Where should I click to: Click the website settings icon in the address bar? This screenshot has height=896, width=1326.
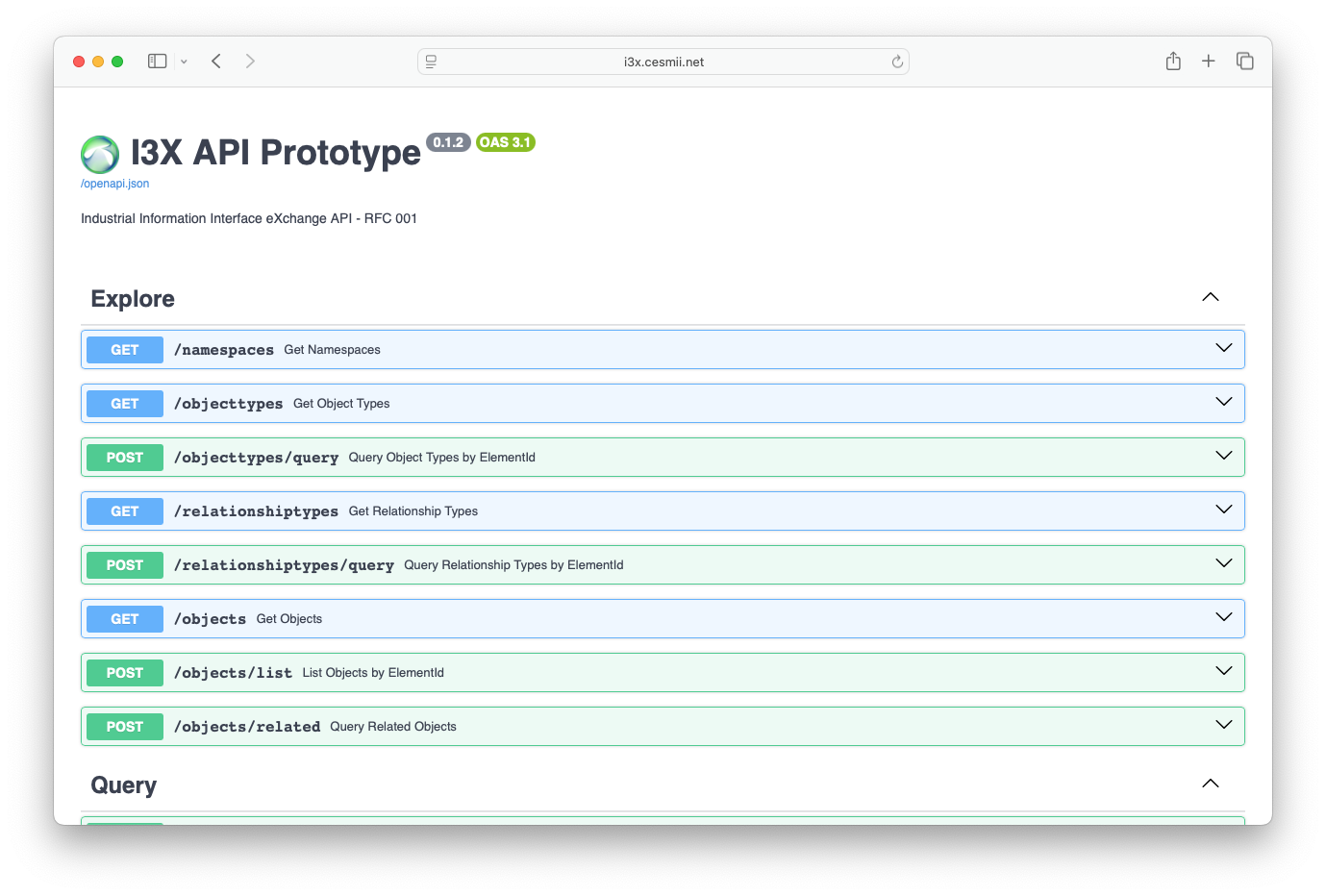(430, 62)
